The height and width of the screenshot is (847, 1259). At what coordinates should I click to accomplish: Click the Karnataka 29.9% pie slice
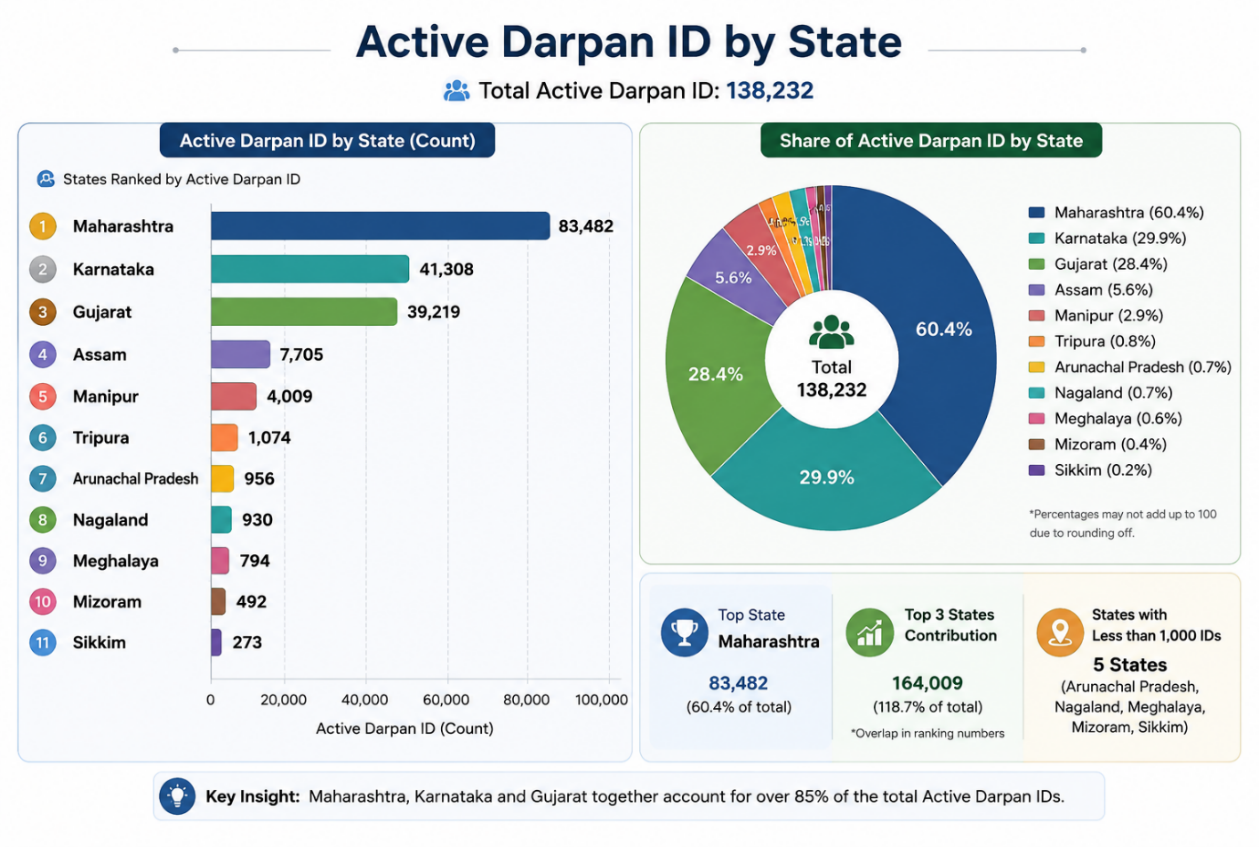pos(826,478)
